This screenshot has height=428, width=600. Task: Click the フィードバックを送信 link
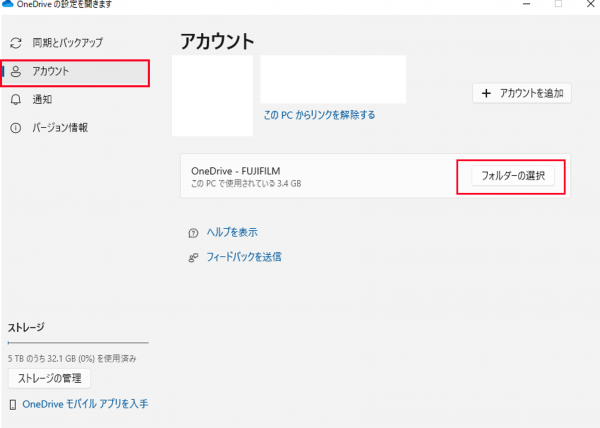pos(243,257)
